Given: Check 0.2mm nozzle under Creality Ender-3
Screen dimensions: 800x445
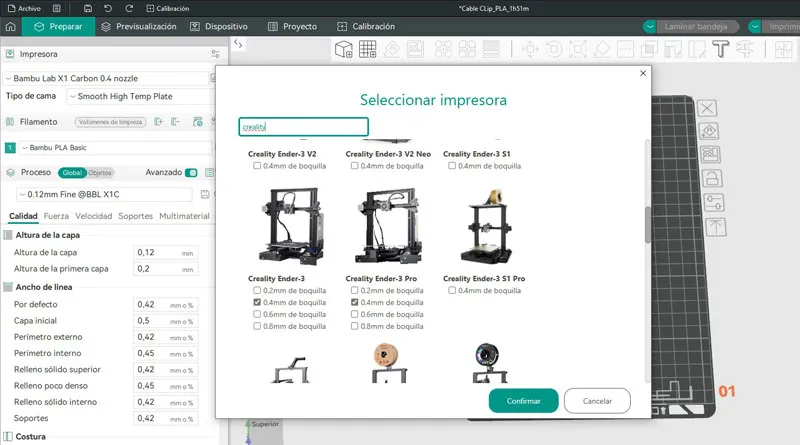Looking at the screenshot, I should pyautogui.click(x=257, y=290).
